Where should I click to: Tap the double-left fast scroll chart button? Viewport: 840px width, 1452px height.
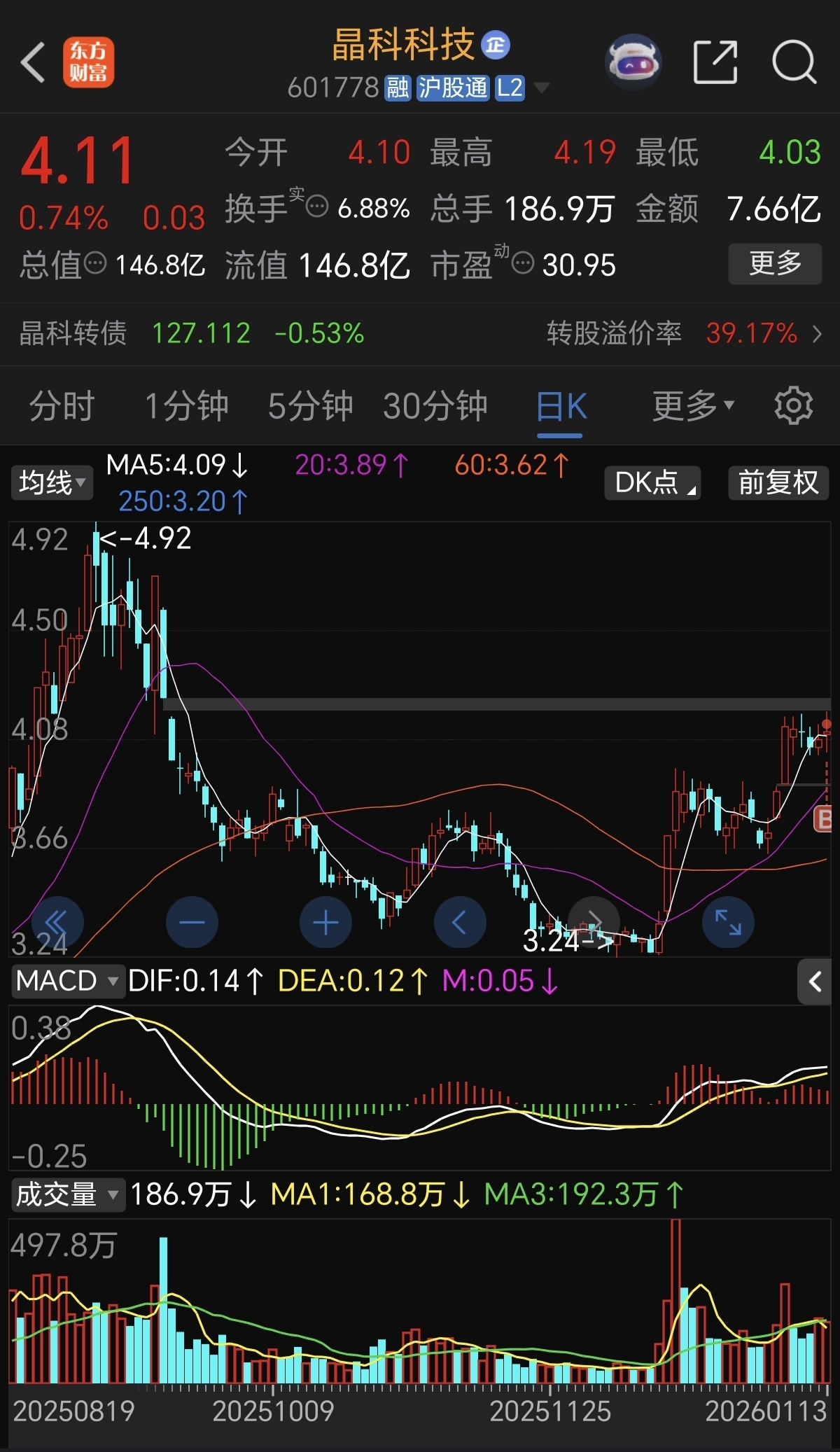[x=57, y=922]
